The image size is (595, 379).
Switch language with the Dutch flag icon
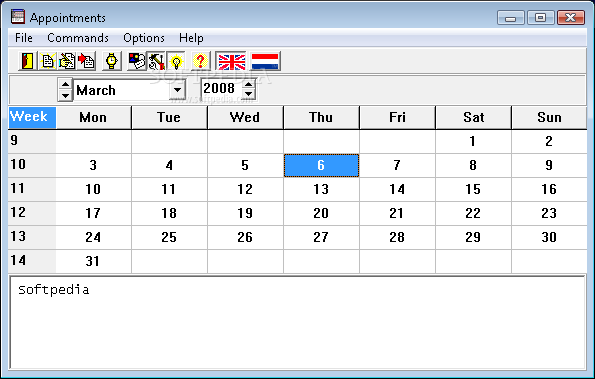265,61
